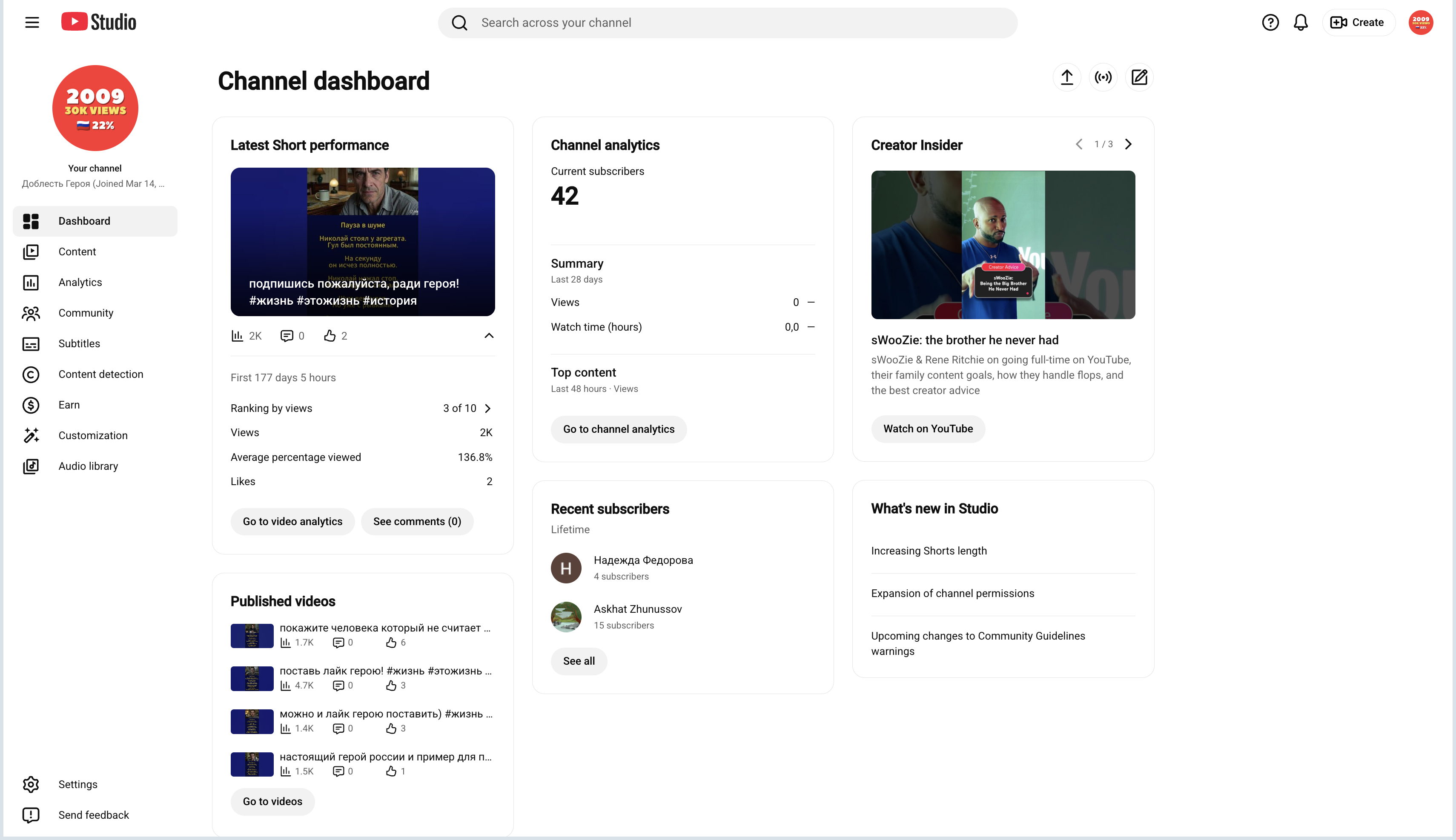Screen dimensions: 1456x840
Task: Click the Your channel label
Action: click(95, 169)
